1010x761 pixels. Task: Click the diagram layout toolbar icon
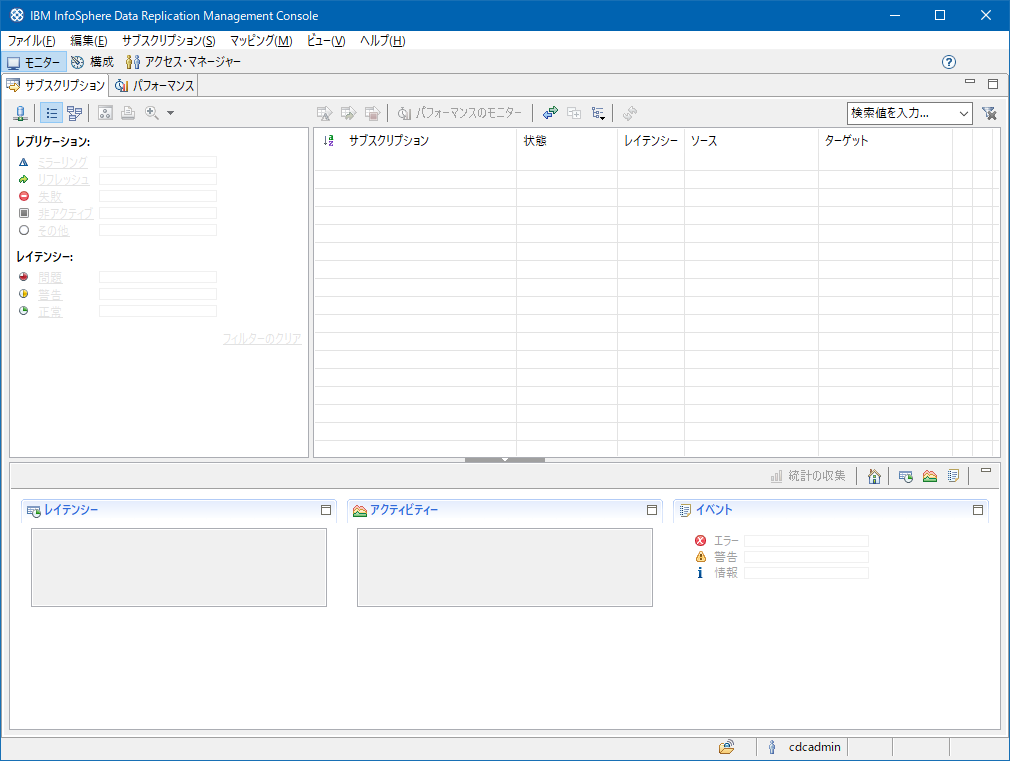click(105, 113)
